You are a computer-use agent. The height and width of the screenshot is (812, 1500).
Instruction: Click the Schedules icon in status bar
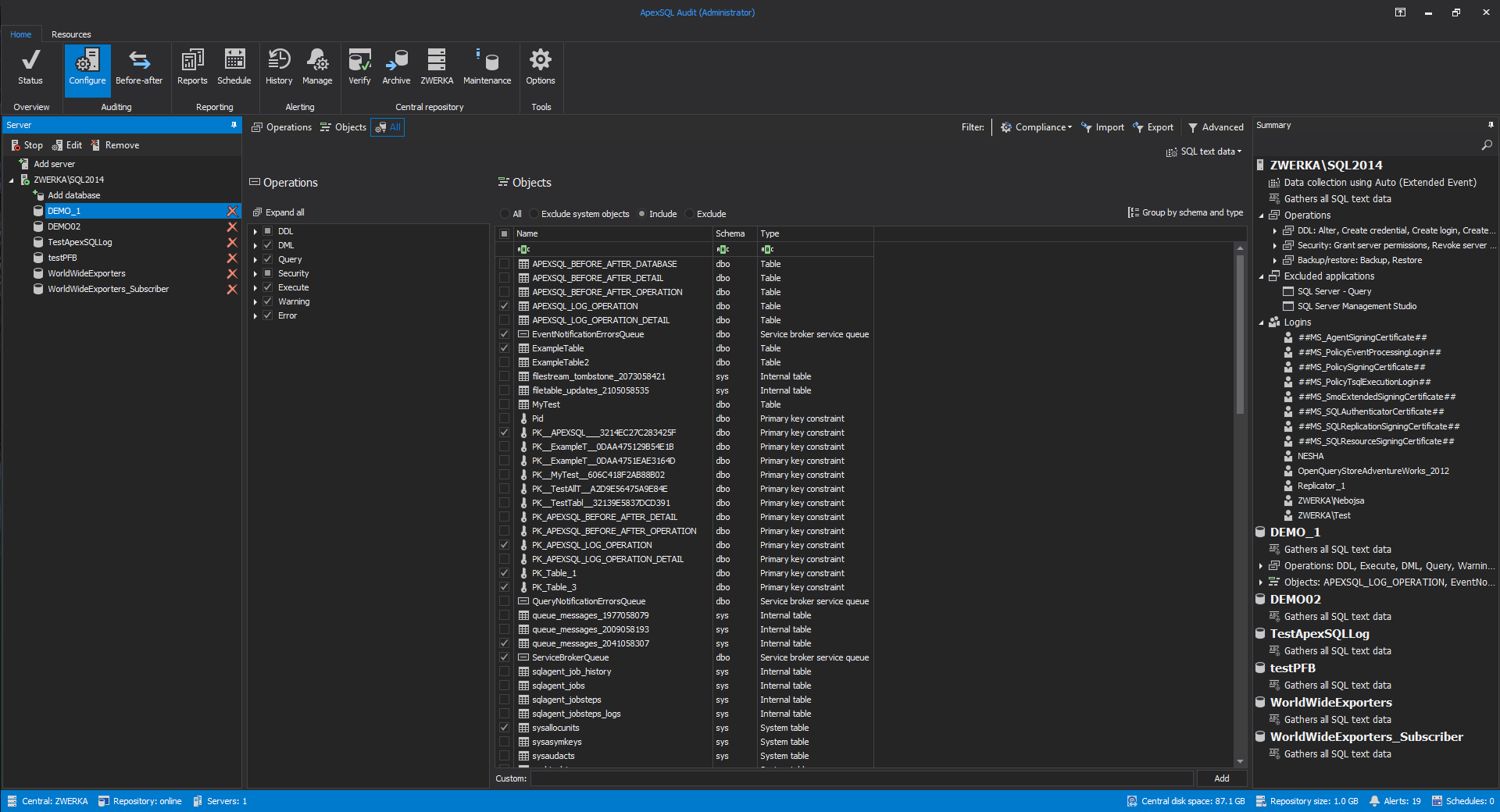(1437, 801)
